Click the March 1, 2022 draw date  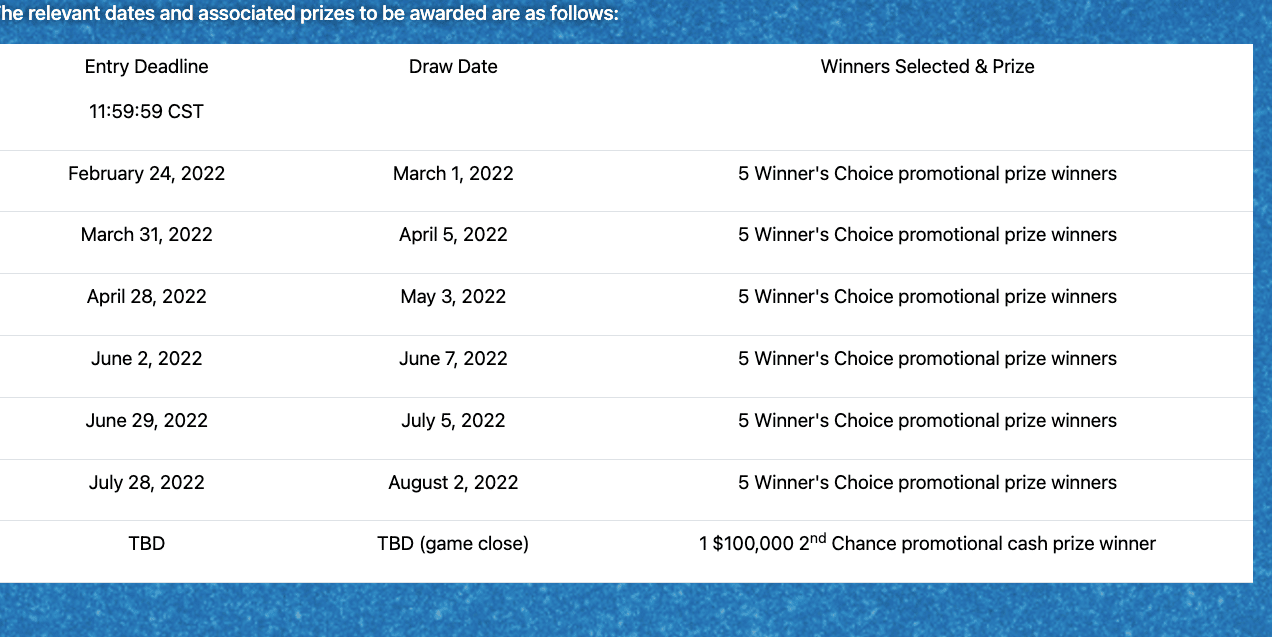(x=453, y=174)
